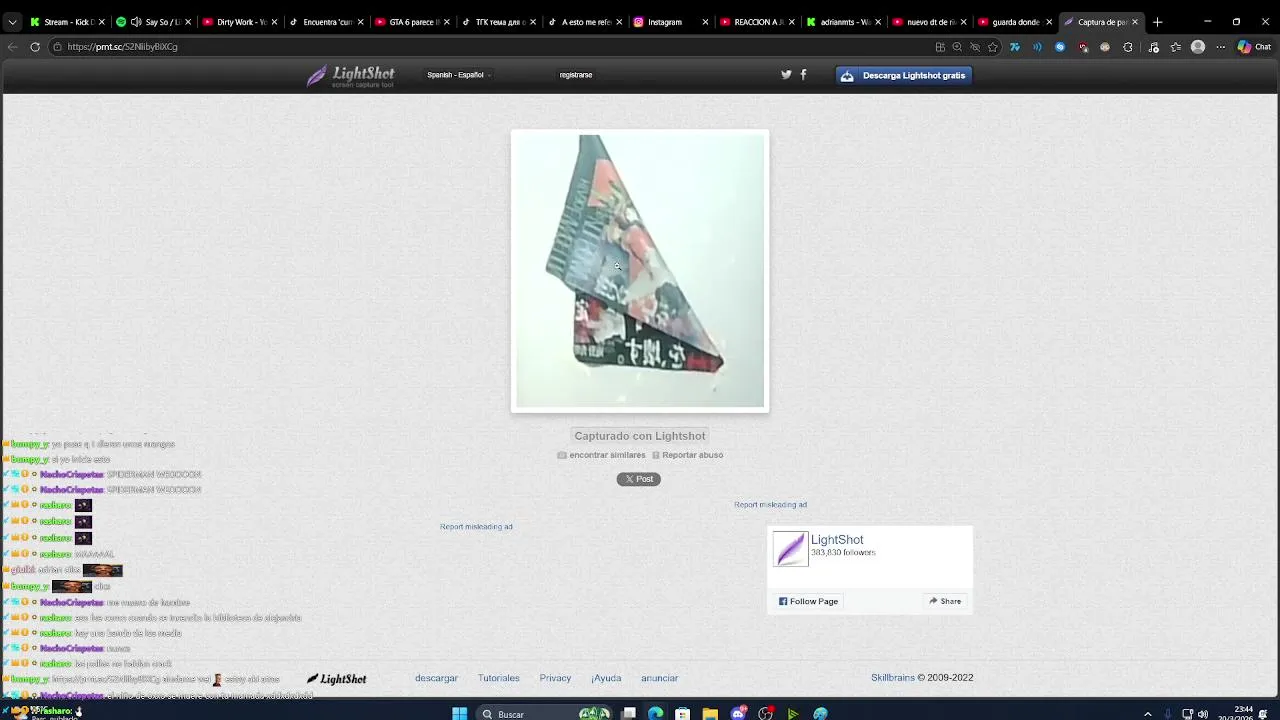The height and width of the screenshot is (720, 1280).
Task: Open Task View on the taskbar
Action: [629, 714]
